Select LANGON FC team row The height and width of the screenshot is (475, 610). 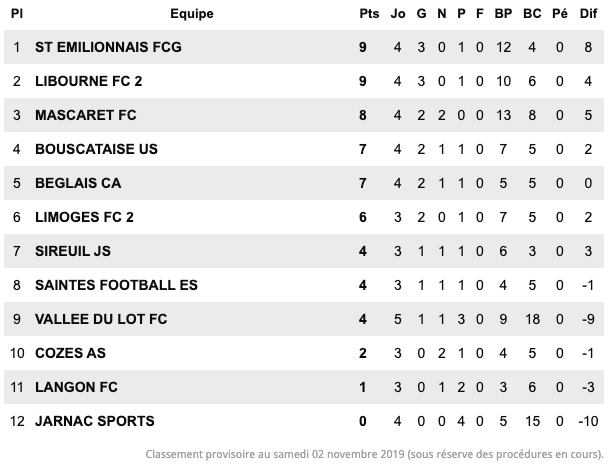(x=304, y=387)
